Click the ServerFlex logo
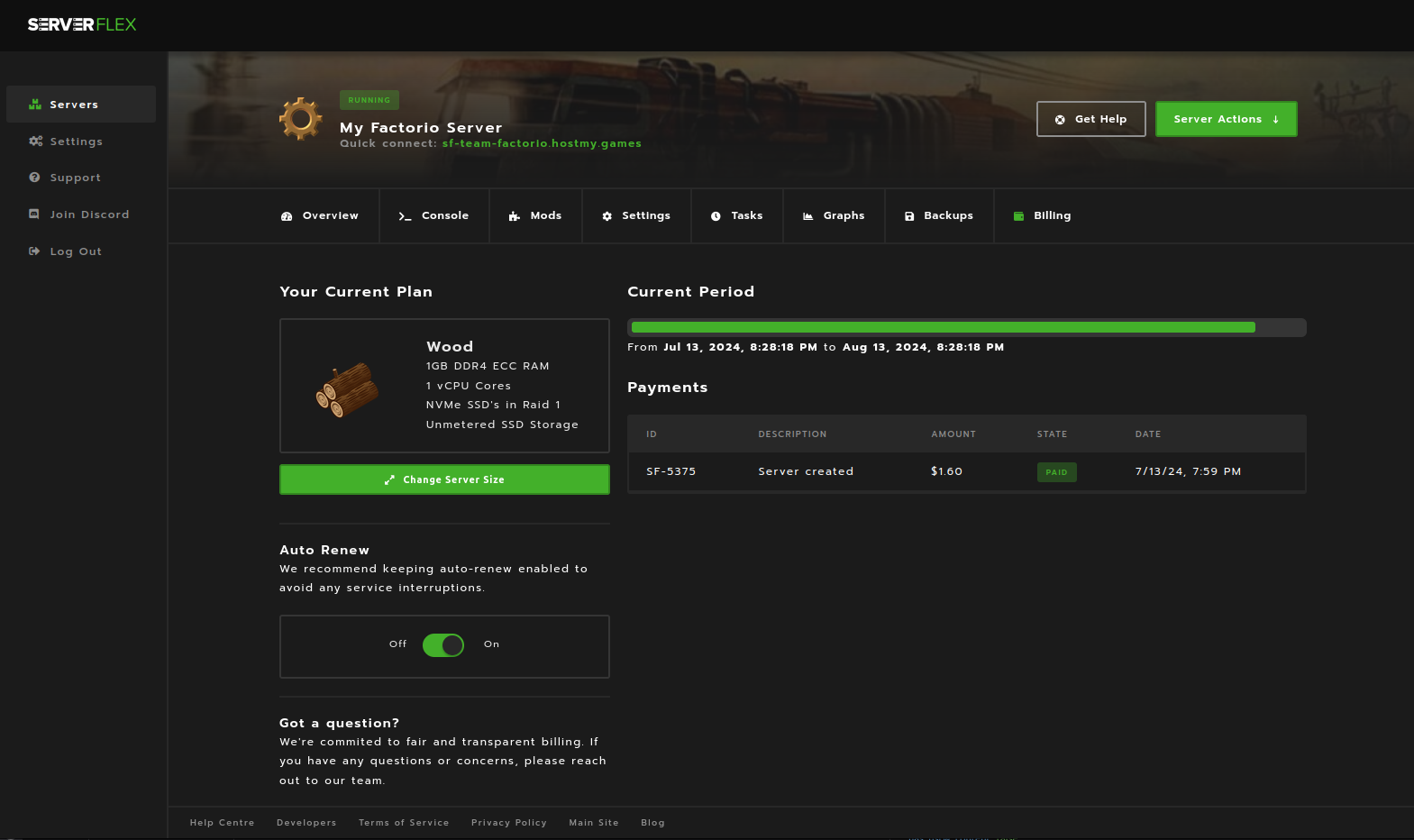The width and height of the screenshot is (1414, 840). pyautogui.click(x=82, y=24)
